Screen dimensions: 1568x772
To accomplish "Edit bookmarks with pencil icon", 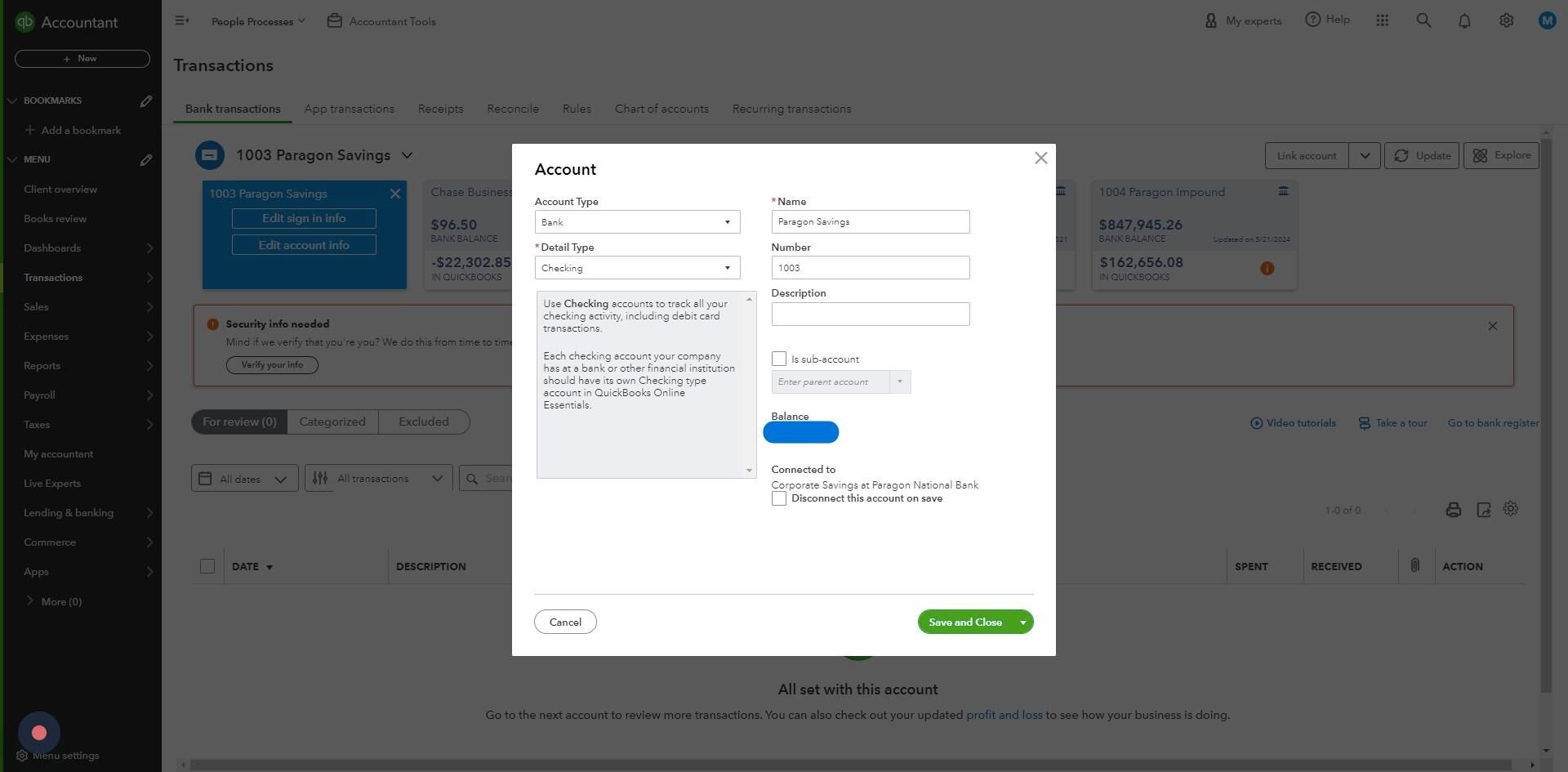I will tap(146, 101).
